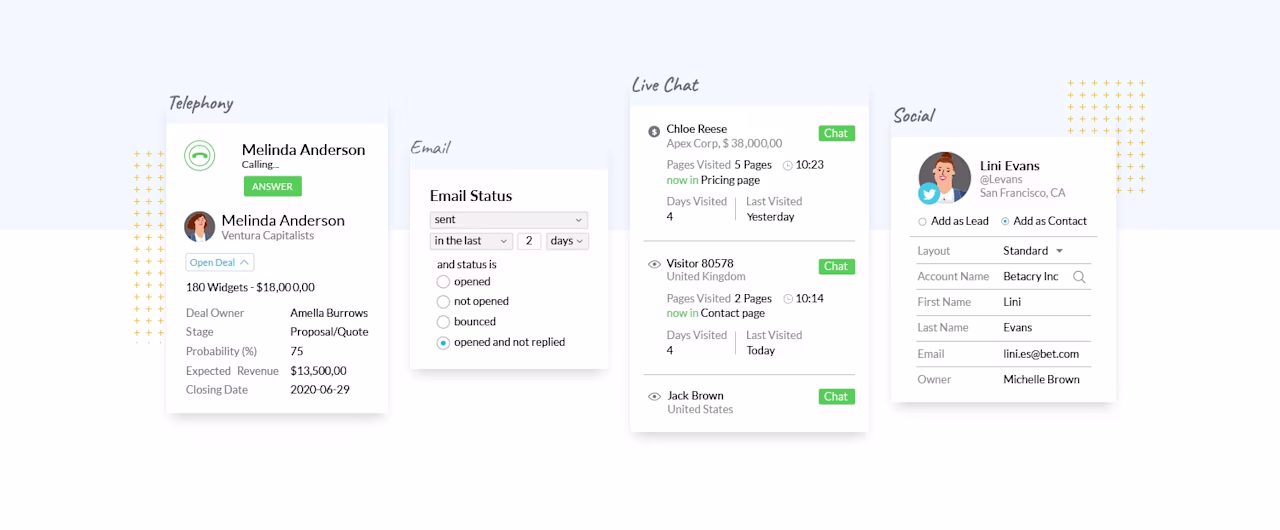Screen dimensions: 1280x530
Task: Select the 'Add as Lead' radio button
Action: (922, 221)
